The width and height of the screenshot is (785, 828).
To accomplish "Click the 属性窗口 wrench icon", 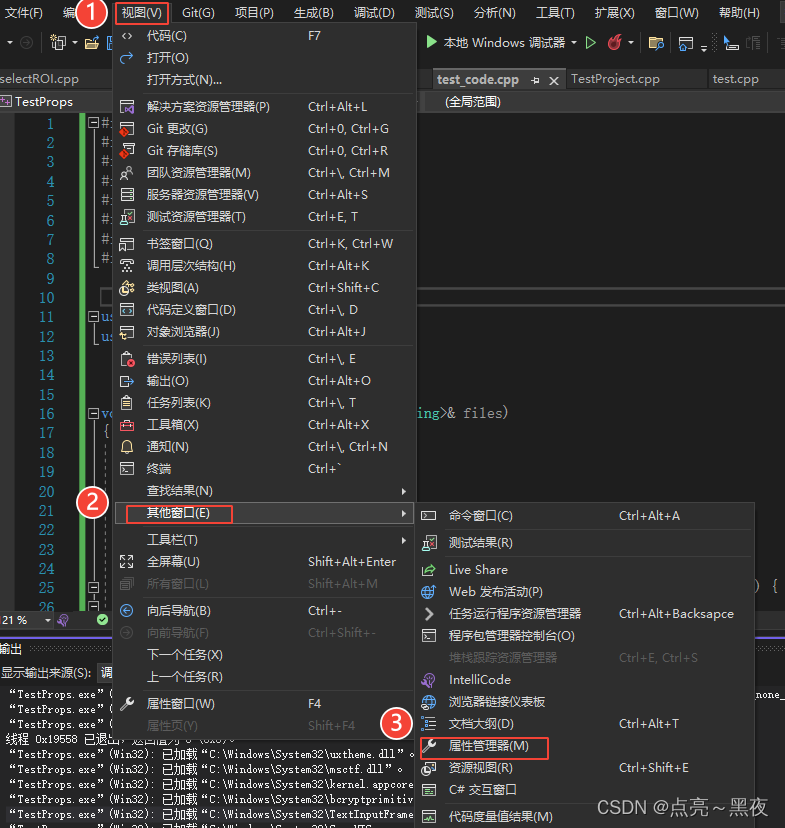I will coord(127,704).
